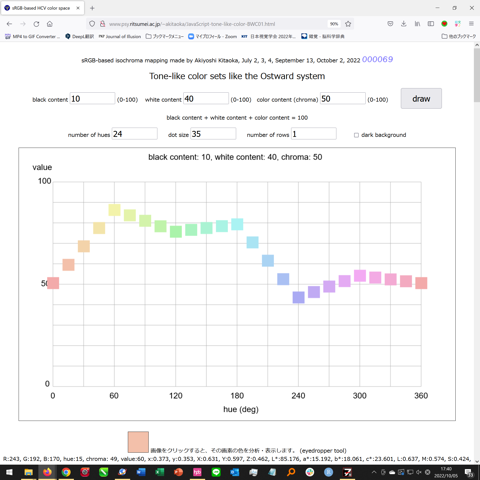Open the Zoom profile bookmark

pyautogui.click(x=212, y=36)
